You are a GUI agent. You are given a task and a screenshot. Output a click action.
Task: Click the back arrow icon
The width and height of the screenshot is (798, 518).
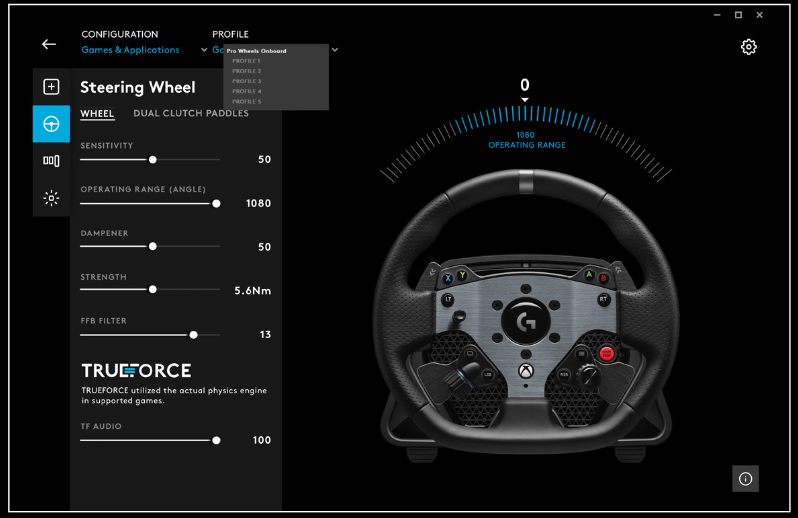49,44
